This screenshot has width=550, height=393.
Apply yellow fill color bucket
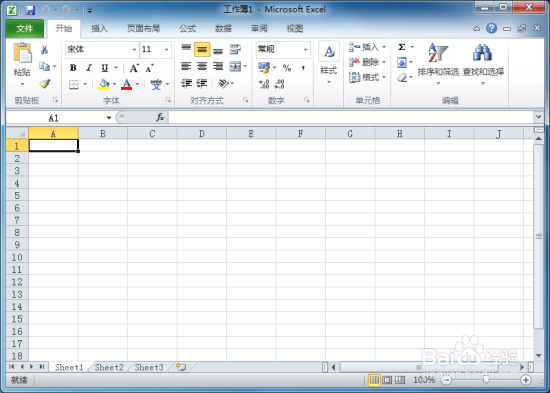click(x=104, y=84)
